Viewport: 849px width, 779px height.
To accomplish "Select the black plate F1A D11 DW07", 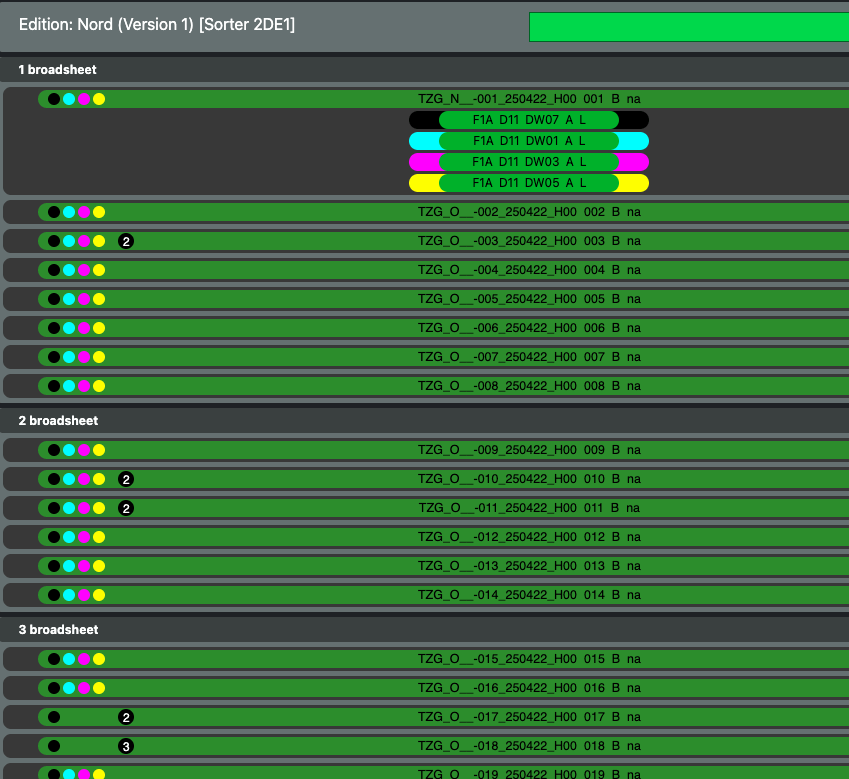I will (x=528, y=120).
